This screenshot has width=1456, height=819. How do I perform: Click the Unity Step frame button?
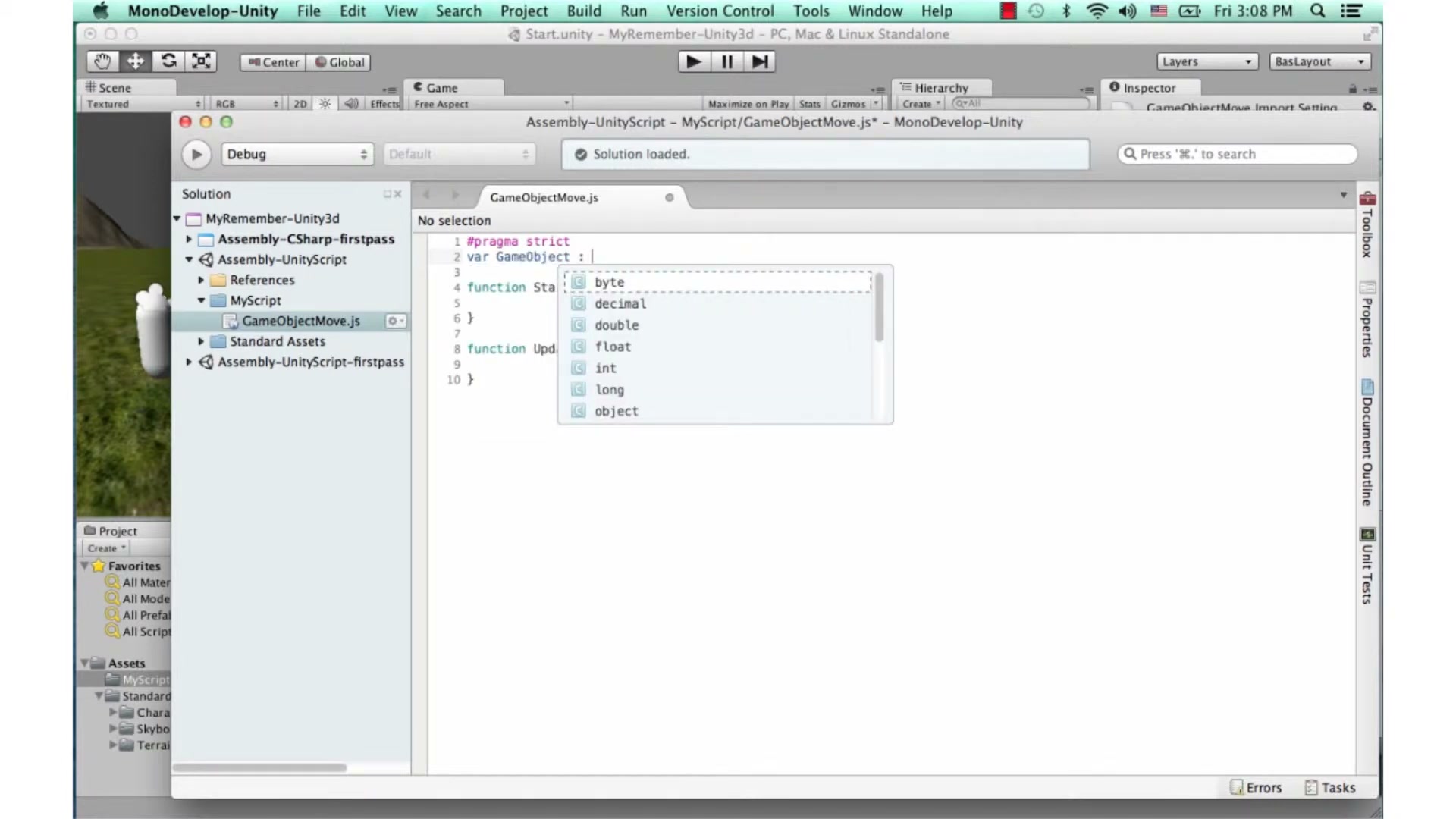759,61
